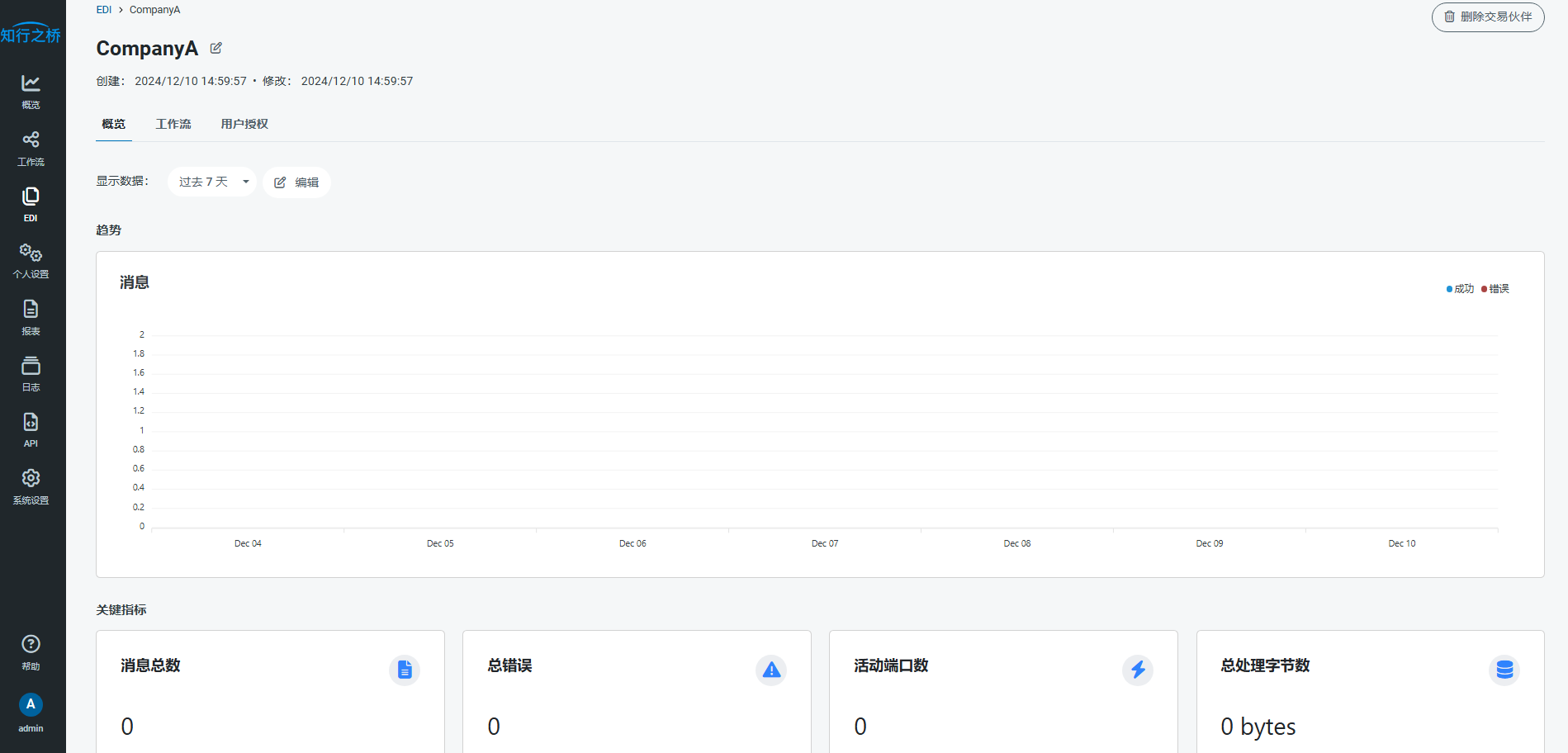Open 系统设置 system settings in sidebar
1568x753 pixels.
pos(31,487)
